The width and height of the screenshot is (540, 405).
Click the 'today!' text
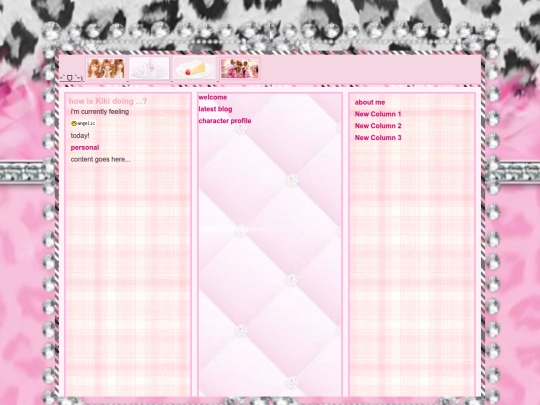coord(80,136)
